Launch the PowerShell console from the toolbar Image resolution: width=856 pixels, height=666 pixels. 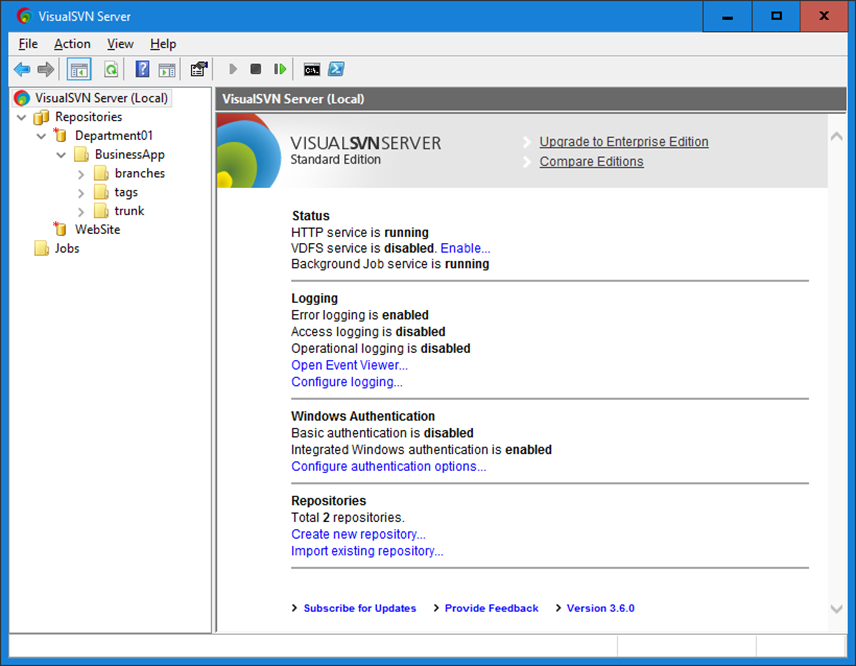(x=335, y=69)
